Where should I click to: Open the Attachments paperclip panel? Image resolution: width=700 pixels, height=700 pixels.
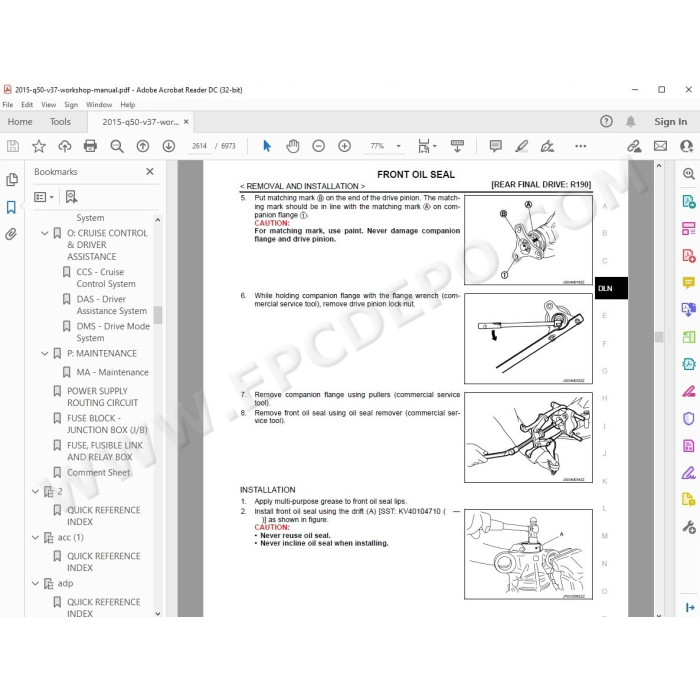coord(11,234)
